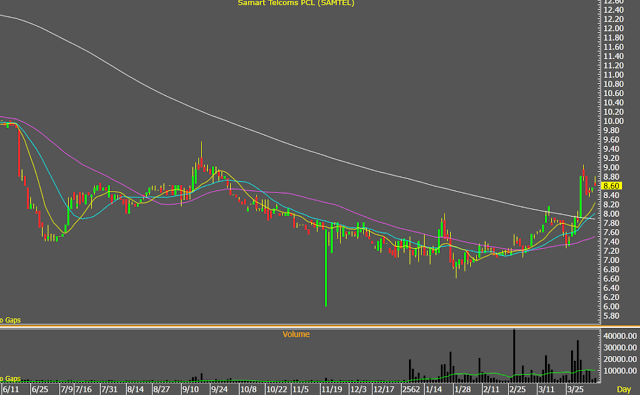This screenshot has width=640, height=395.
Task: Select the 10/22 date label
Action: (x=277, y=389)
